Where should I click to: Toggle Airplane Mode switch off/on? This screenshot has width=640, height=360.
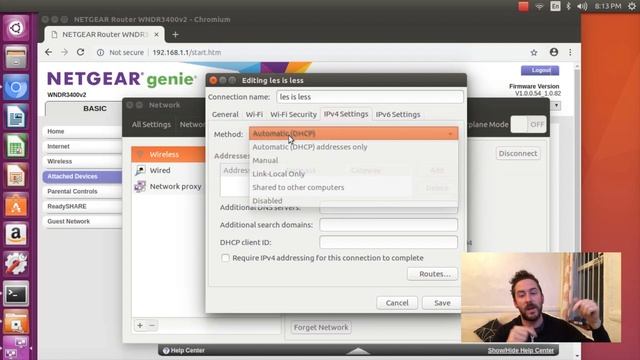[528, 124]
